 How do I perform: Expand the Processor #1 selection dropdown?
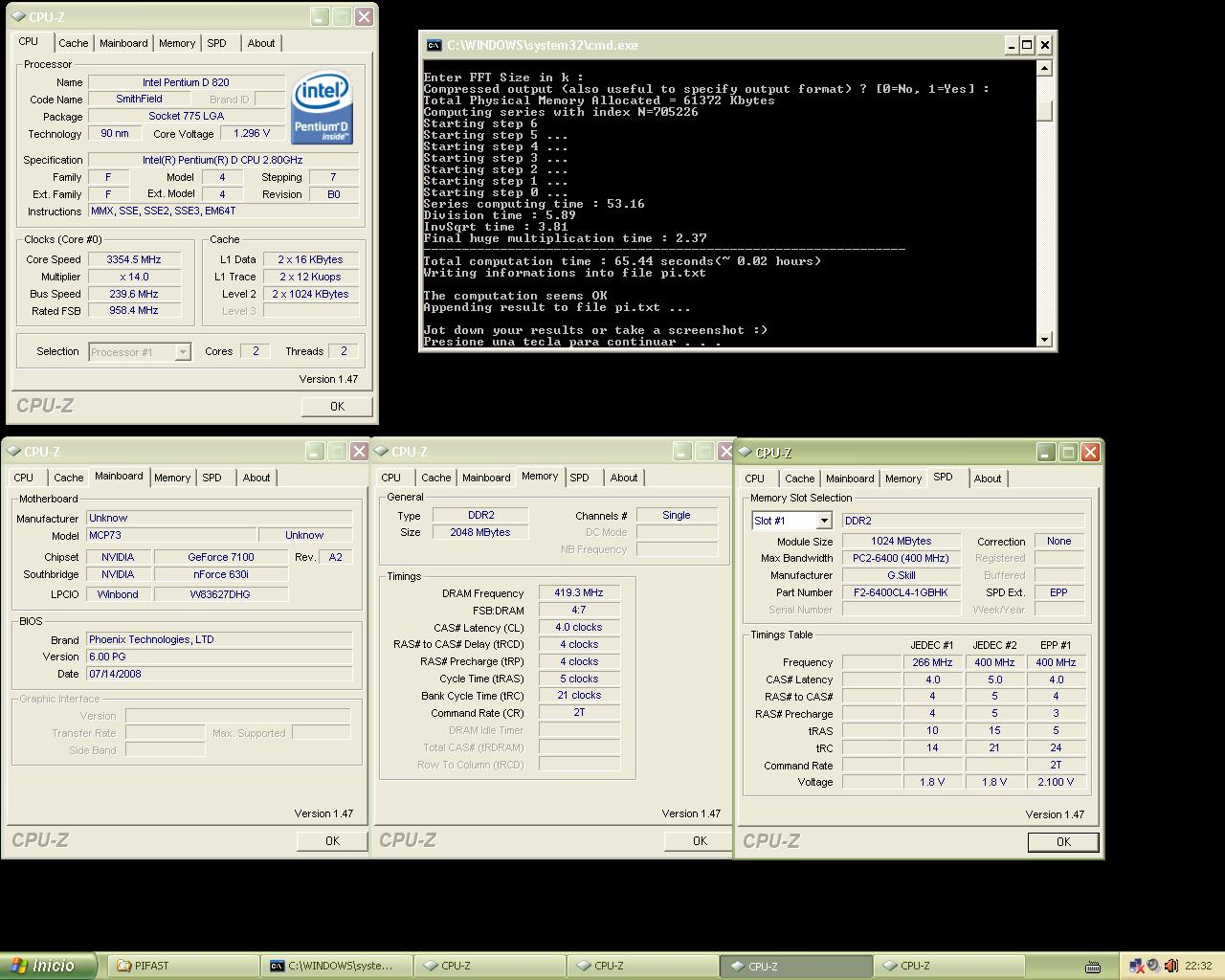click(x=182, y=352)
